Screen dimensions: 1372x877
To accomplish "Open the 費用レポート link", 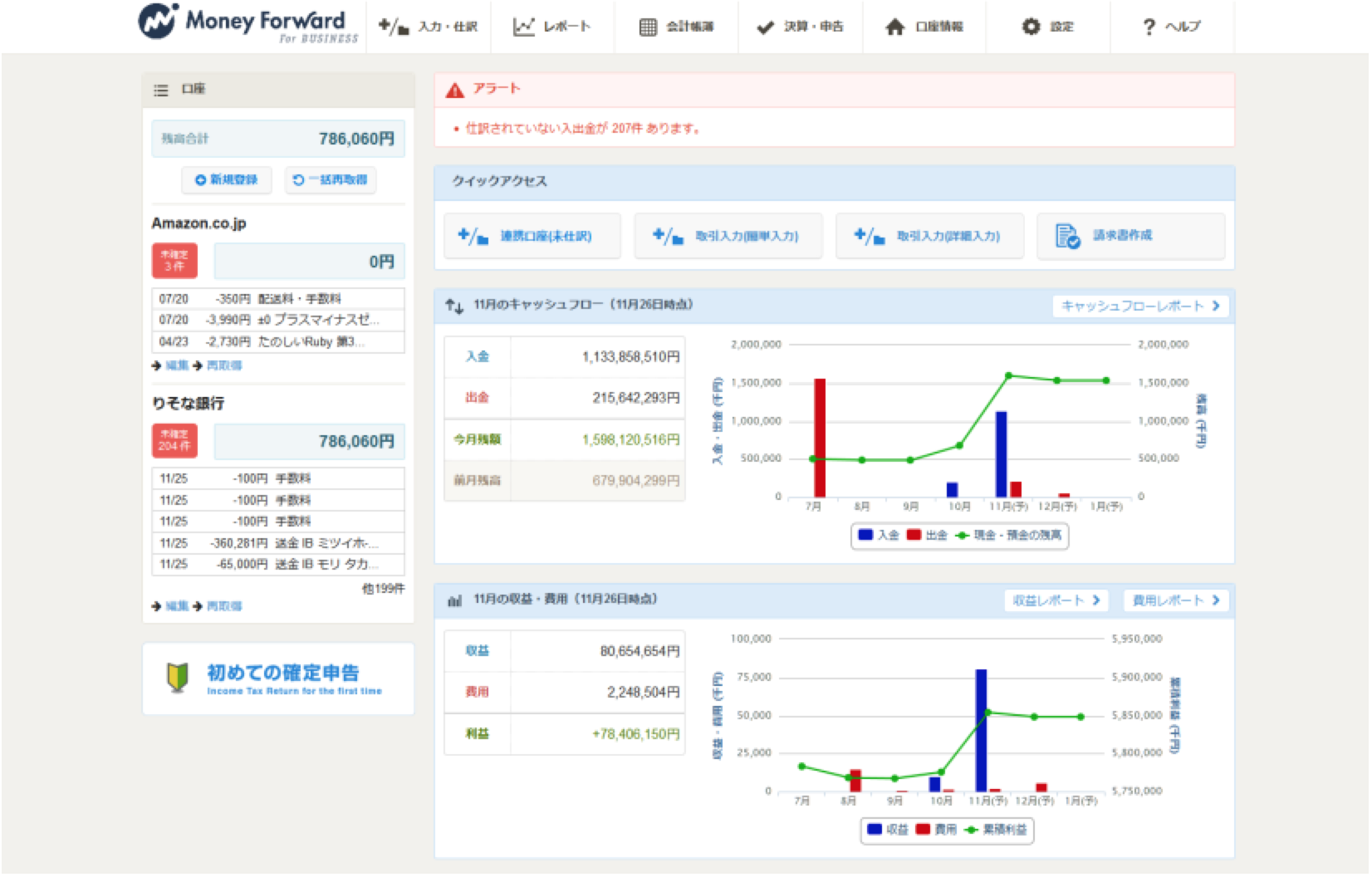I will 1175,600.
